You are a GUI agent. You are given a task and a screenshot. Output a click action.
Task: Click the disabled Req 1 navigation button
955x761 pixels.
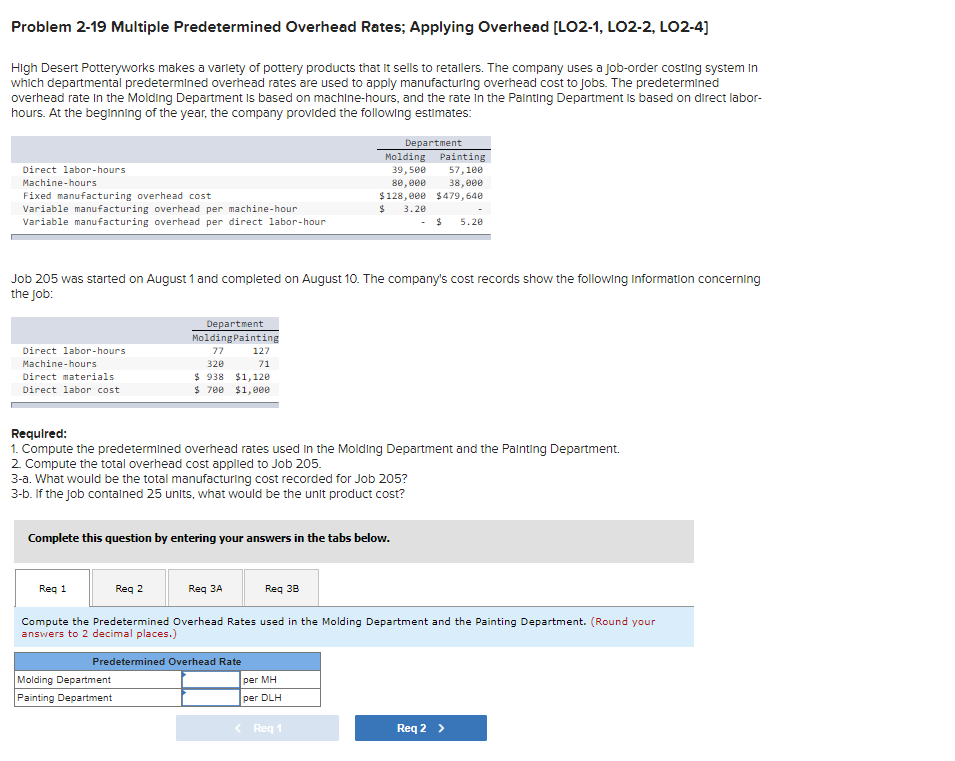click(258, 728)
